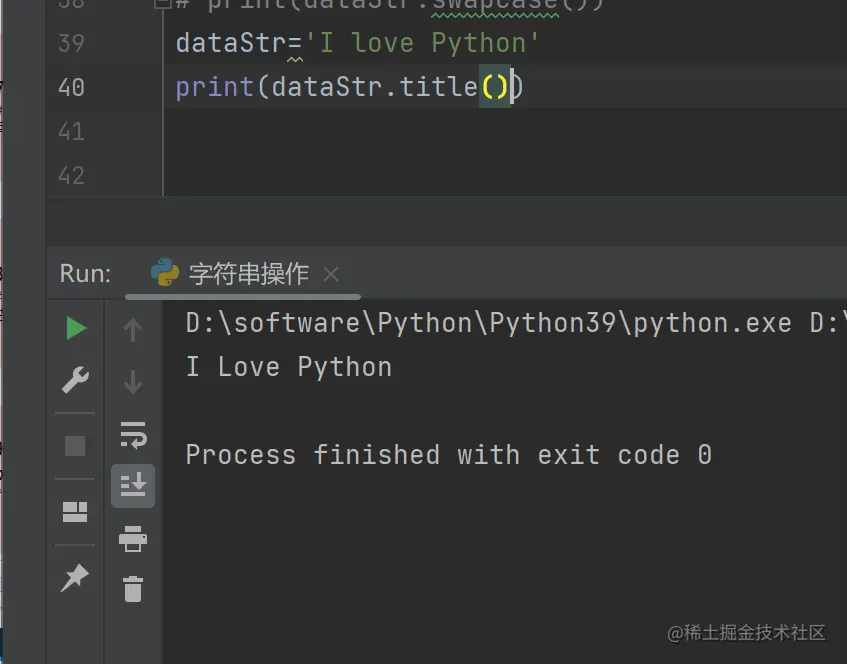This screenshot has width=847, height=664.
Task: Click code line dataStr='I love Python'
Action: point(357,43)
